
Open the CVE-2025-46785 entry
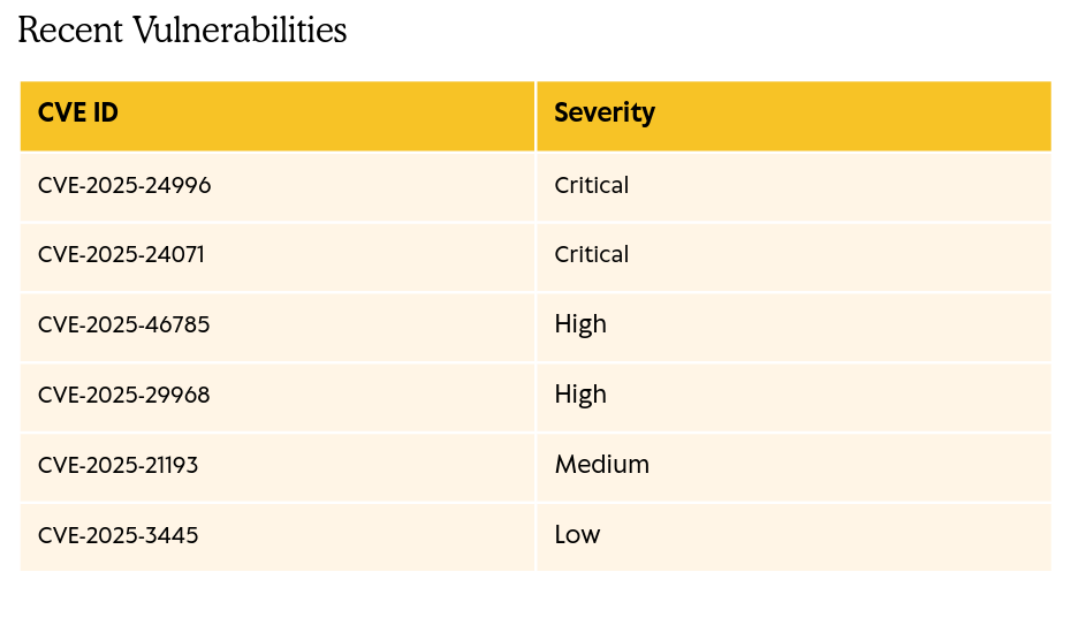click(x=124, y=325)
